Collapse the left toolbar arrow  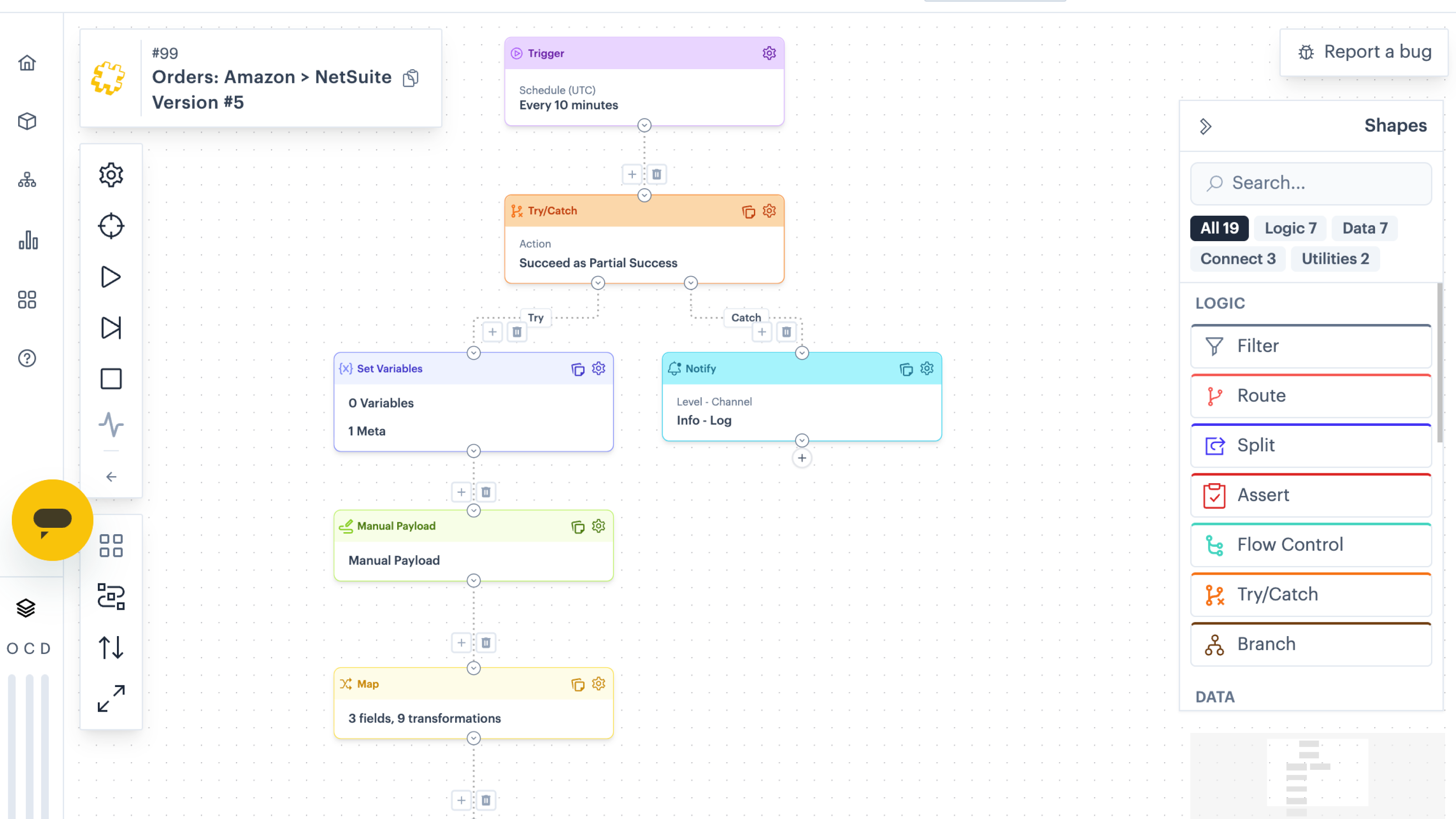click(111, 477)
